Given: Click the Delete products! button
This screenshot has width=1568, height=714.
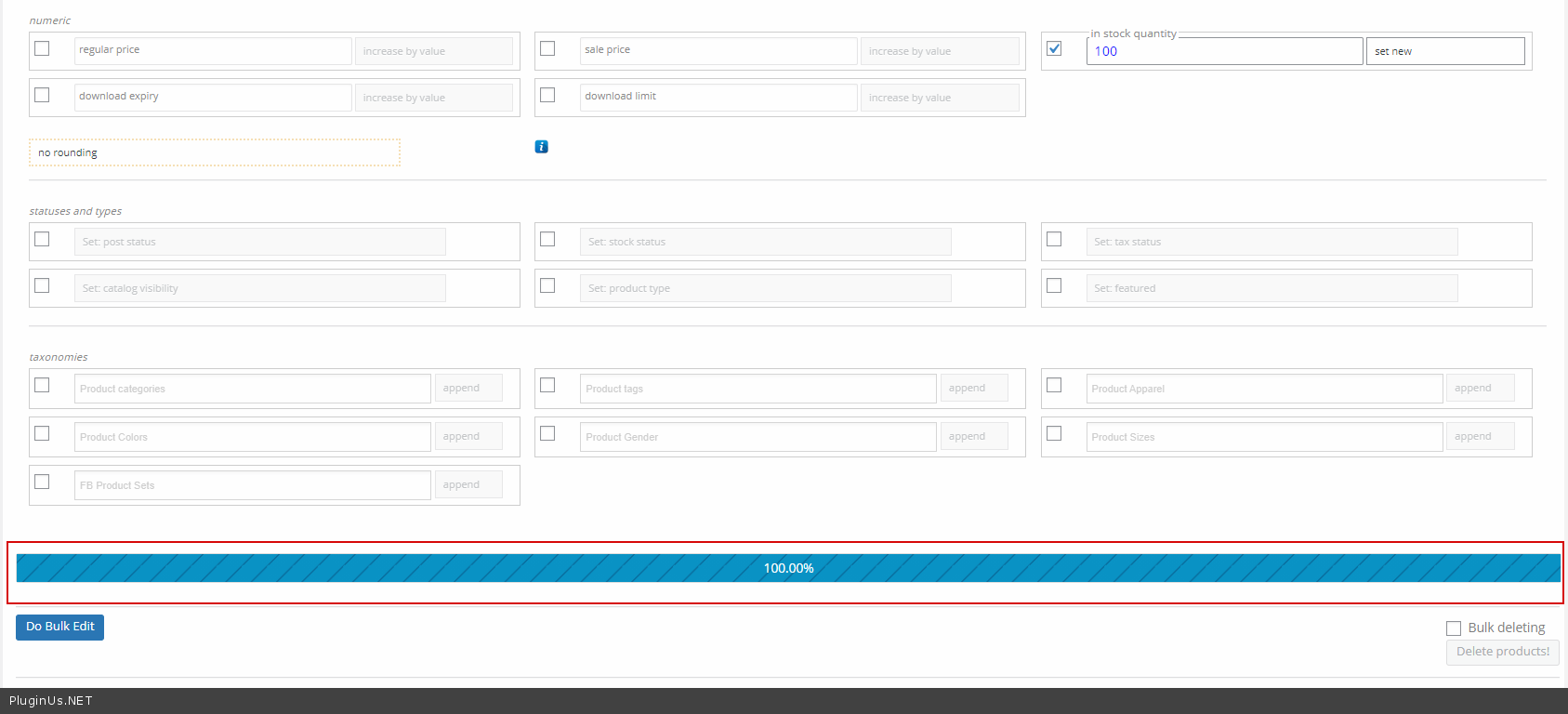Looking at the screenshot, I should 1502,652.
